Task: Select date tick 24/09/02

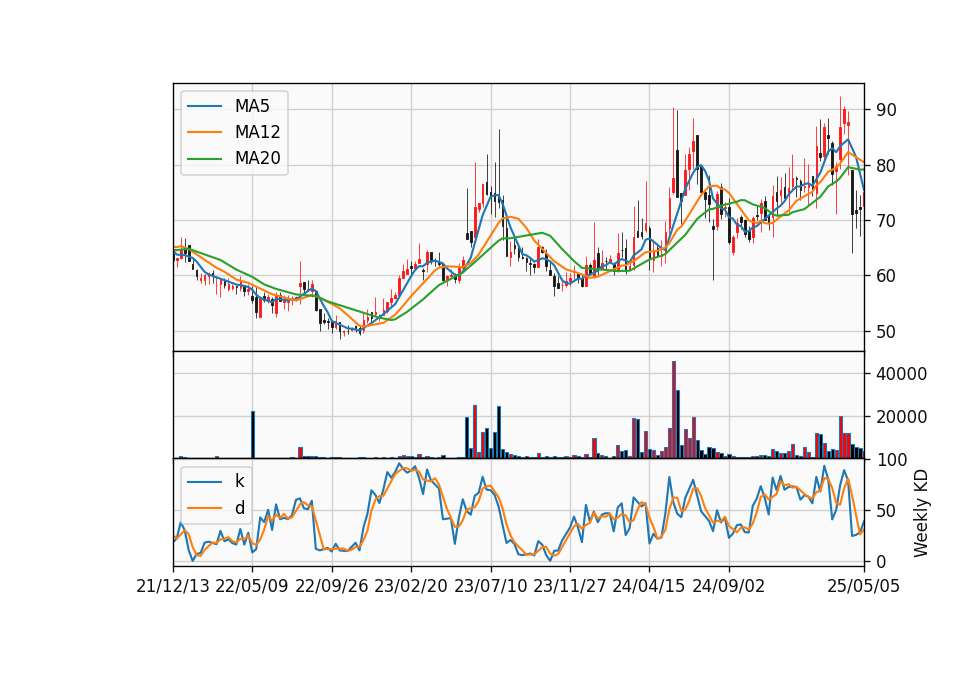Action: pos(729,587)
